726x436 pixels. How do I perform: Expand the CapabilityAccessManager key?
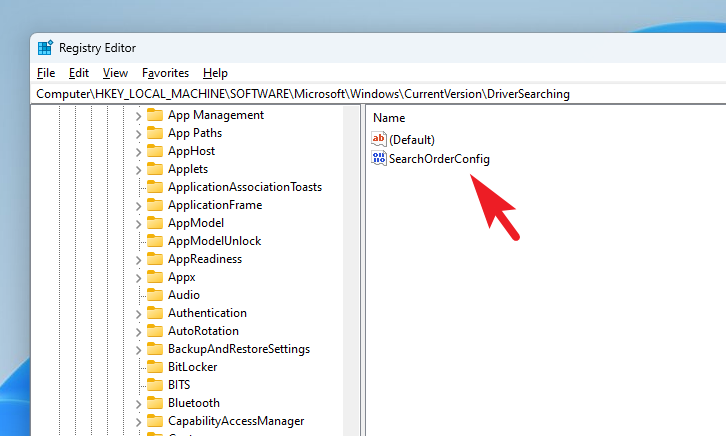click(x=138, y=422)
